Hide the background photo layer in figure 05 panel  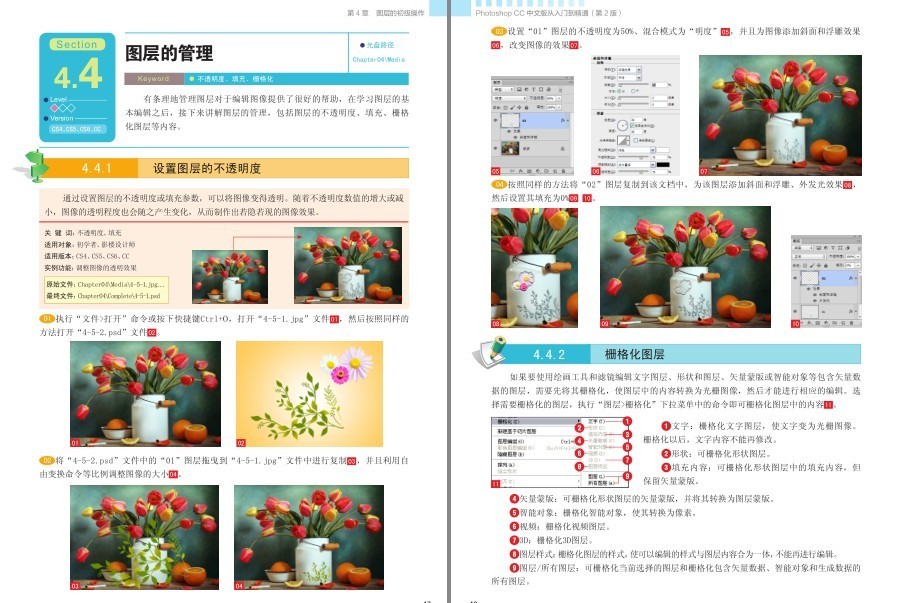click(x=495, y=148)
